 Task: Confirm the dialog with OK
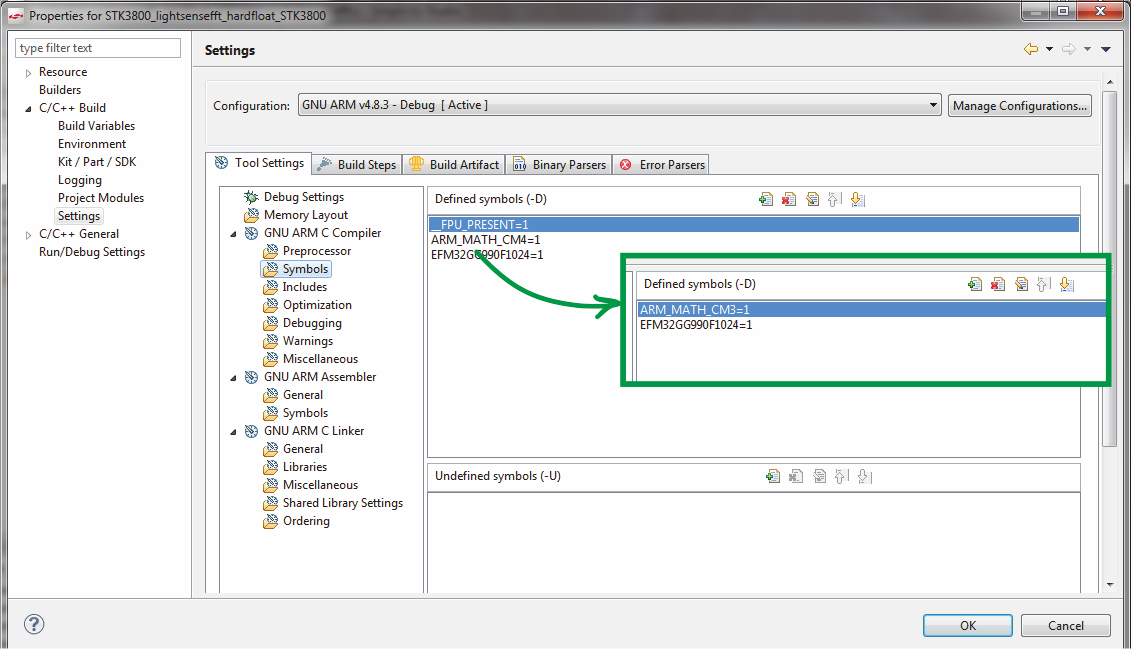[x=967, y=625]
